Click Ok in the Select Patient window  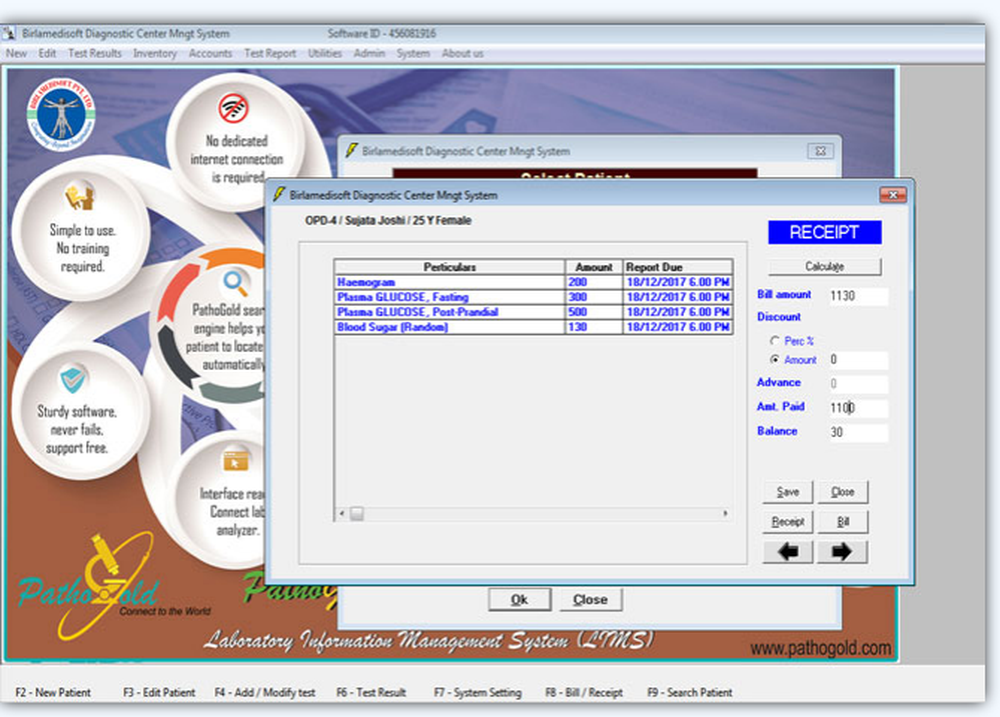tap(519, 600)
